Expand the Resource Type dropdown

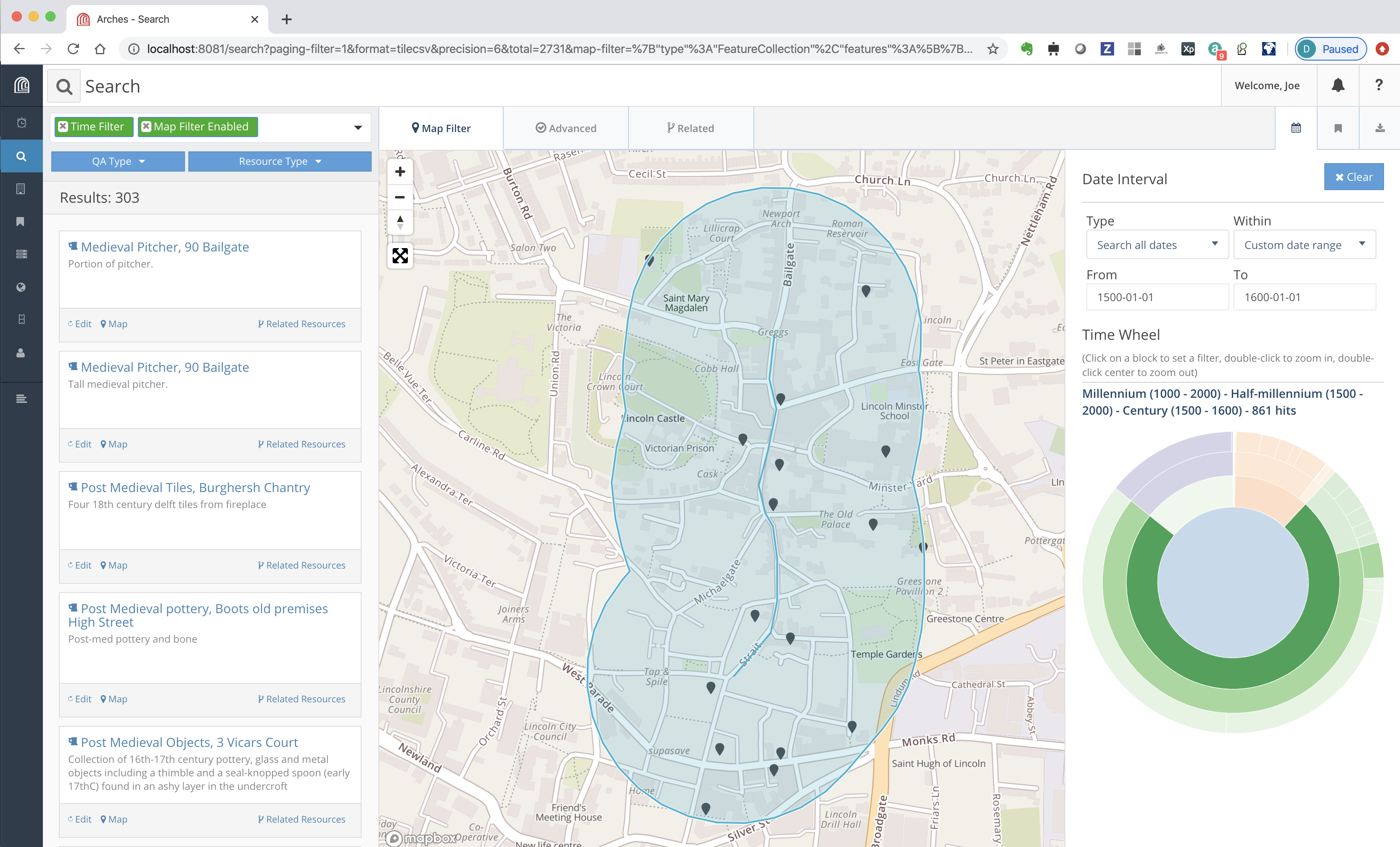pos(280,161)
